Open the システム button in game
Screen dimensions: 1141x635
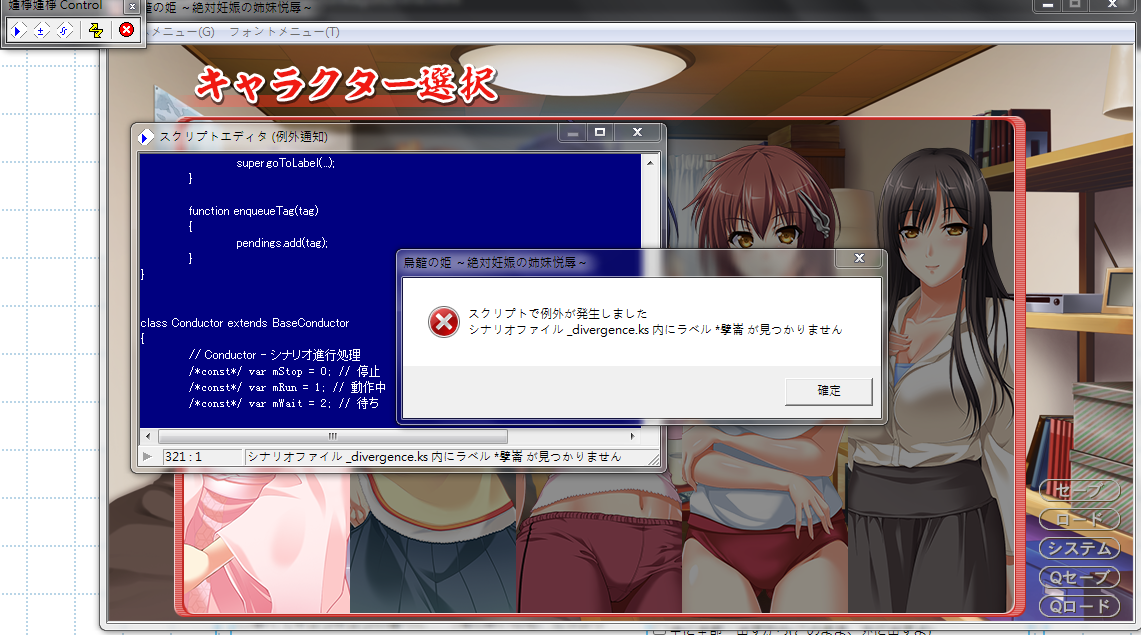tap(1078, 549)
